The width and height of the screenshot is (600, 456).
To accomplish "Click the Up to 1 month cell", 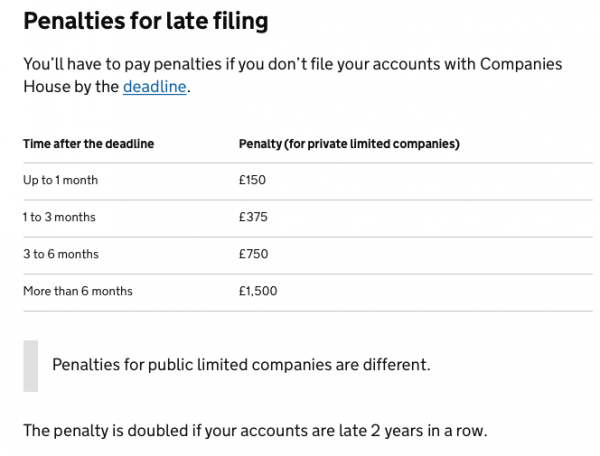I will tap(60, 180).
